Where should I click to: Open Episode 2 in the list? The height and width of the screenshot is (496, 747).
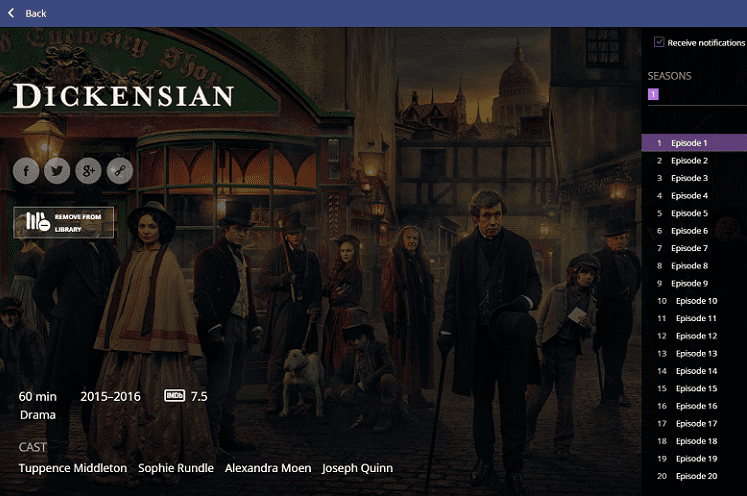click(x=694, y=161)
